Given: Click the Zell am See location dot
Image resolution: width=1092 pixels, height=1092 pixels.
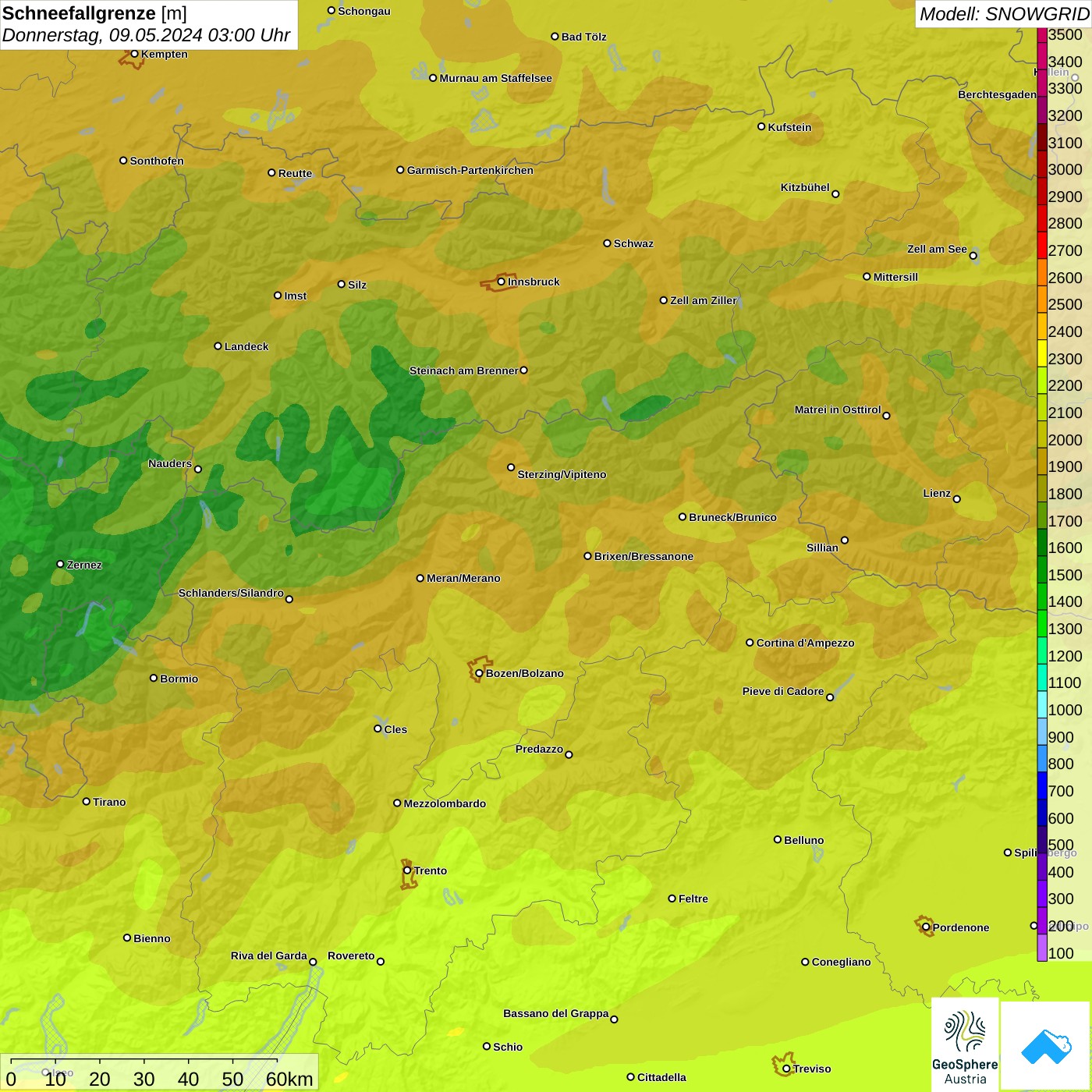Looking at the screenshot, I should pos(973,255).
